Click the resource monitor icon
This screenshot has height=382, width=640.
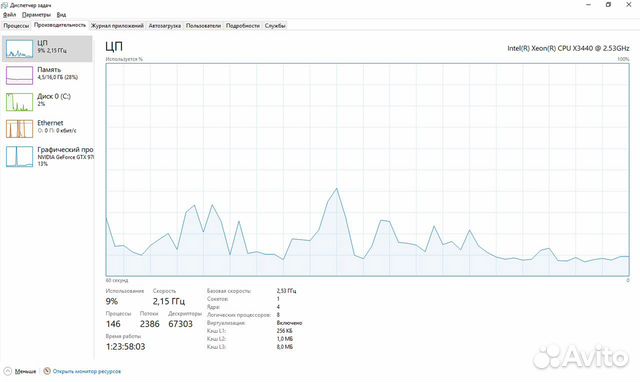[47, 371]
